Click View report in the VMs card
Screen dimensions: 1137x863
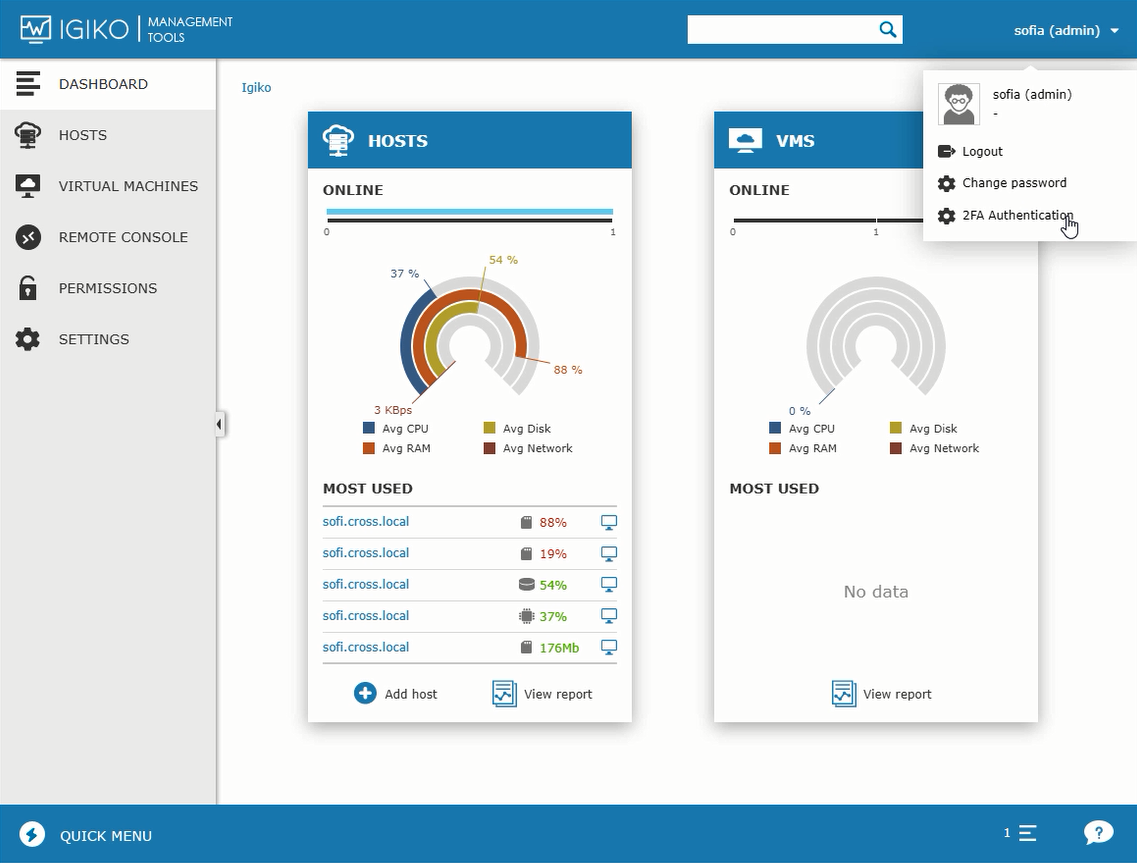point(881,693)
